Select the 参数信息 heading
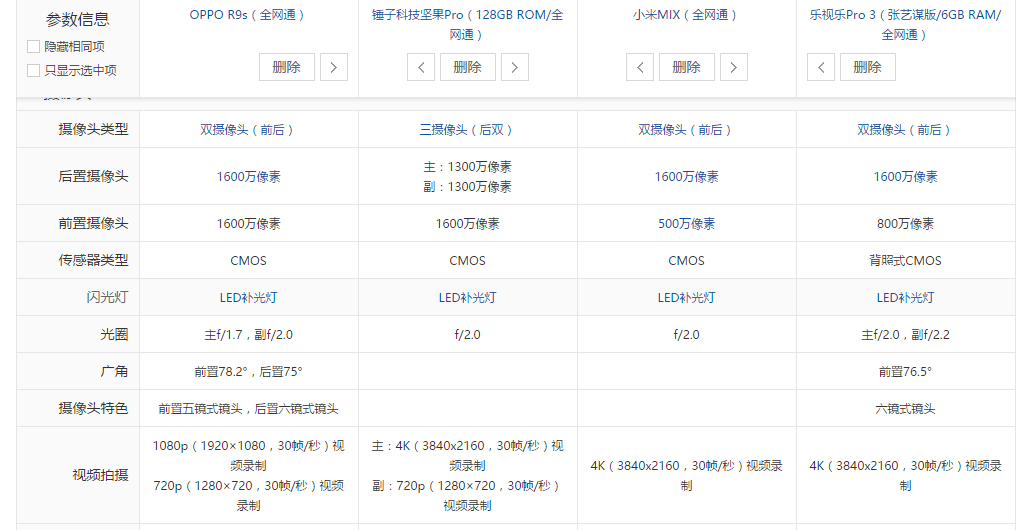Image resolution: width=1020 pixels, height=530 pixels. coord(77,20)
